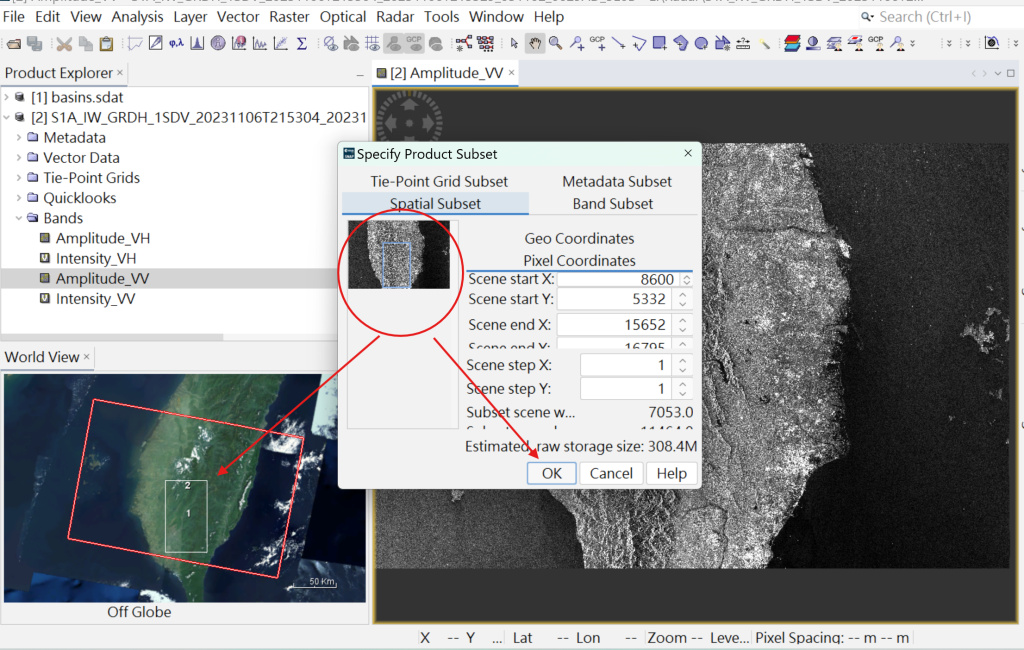Select the Draw Rectangle tool
Screen dimensions: 1024x650
[660, 44]
